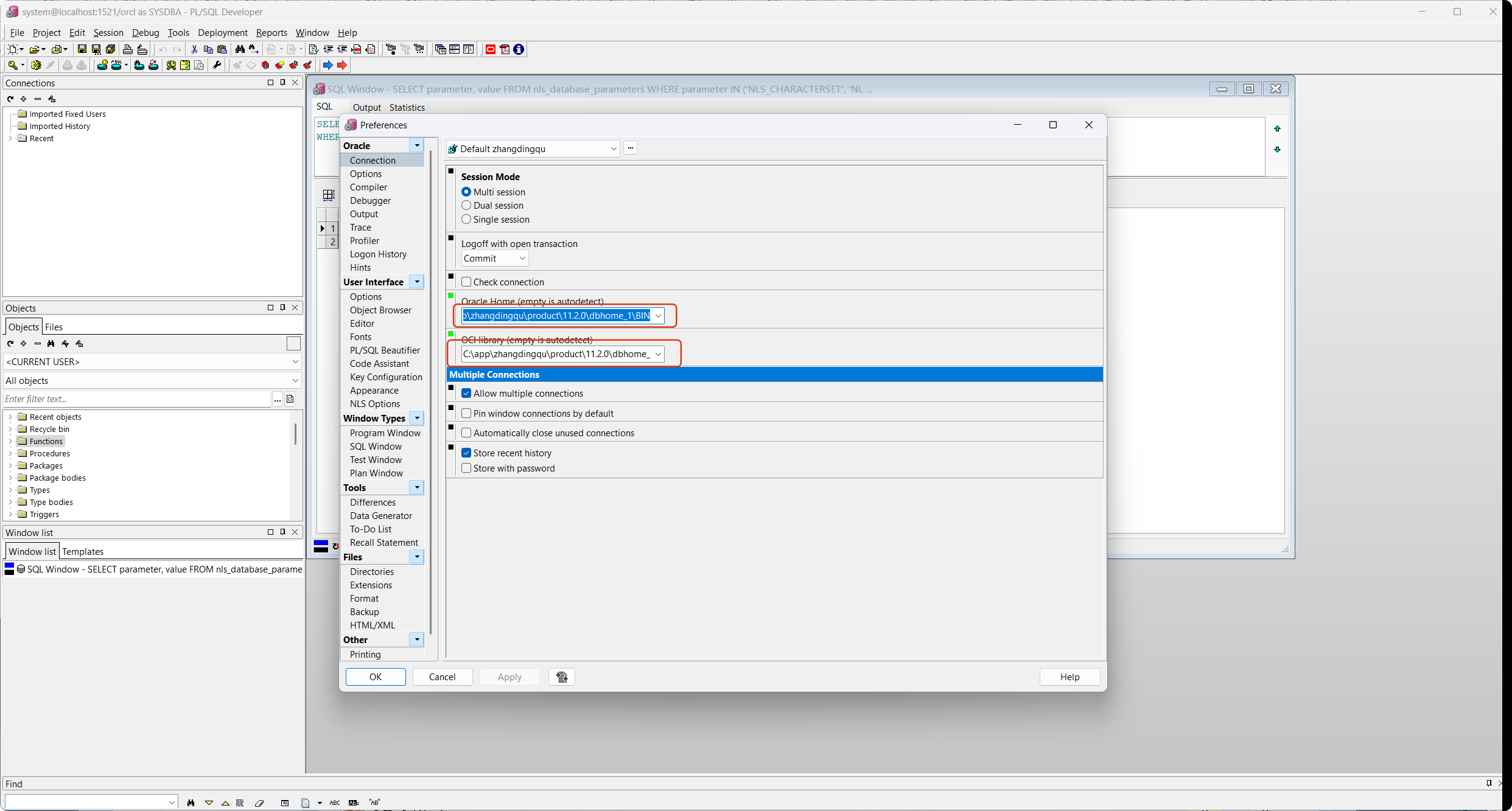The image size is (1512, 811).
Task: Enable the Check connection checkbox
Action: pyautogui.click(x=466, y=282)
